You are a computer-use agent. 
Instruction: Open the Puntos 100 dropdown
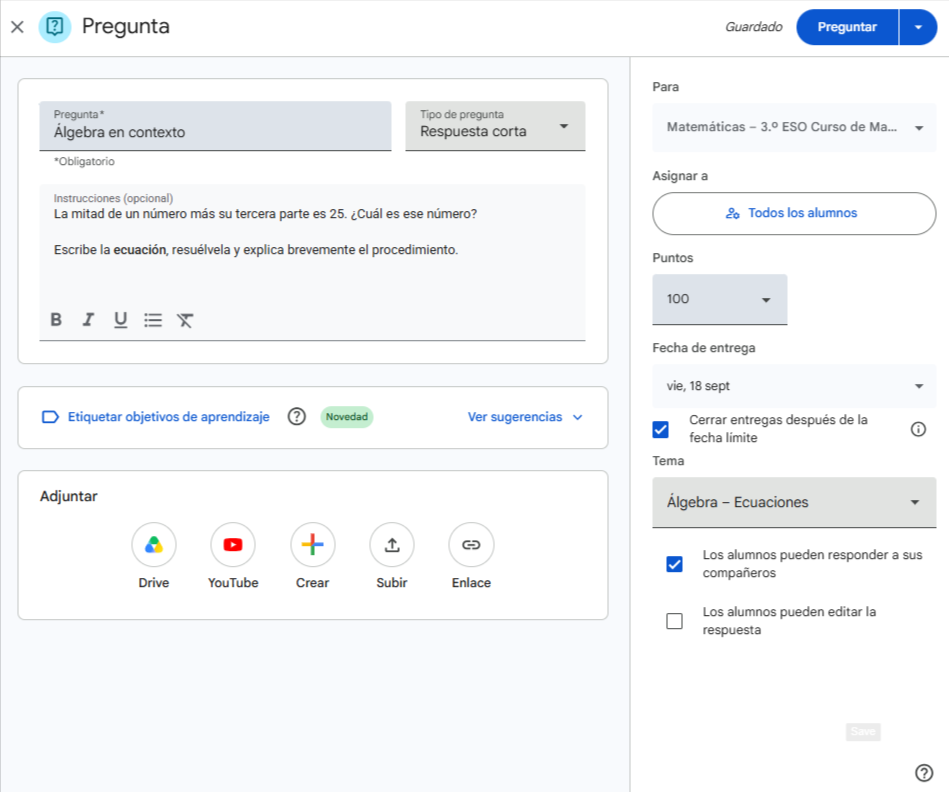(x=720, y=299)
